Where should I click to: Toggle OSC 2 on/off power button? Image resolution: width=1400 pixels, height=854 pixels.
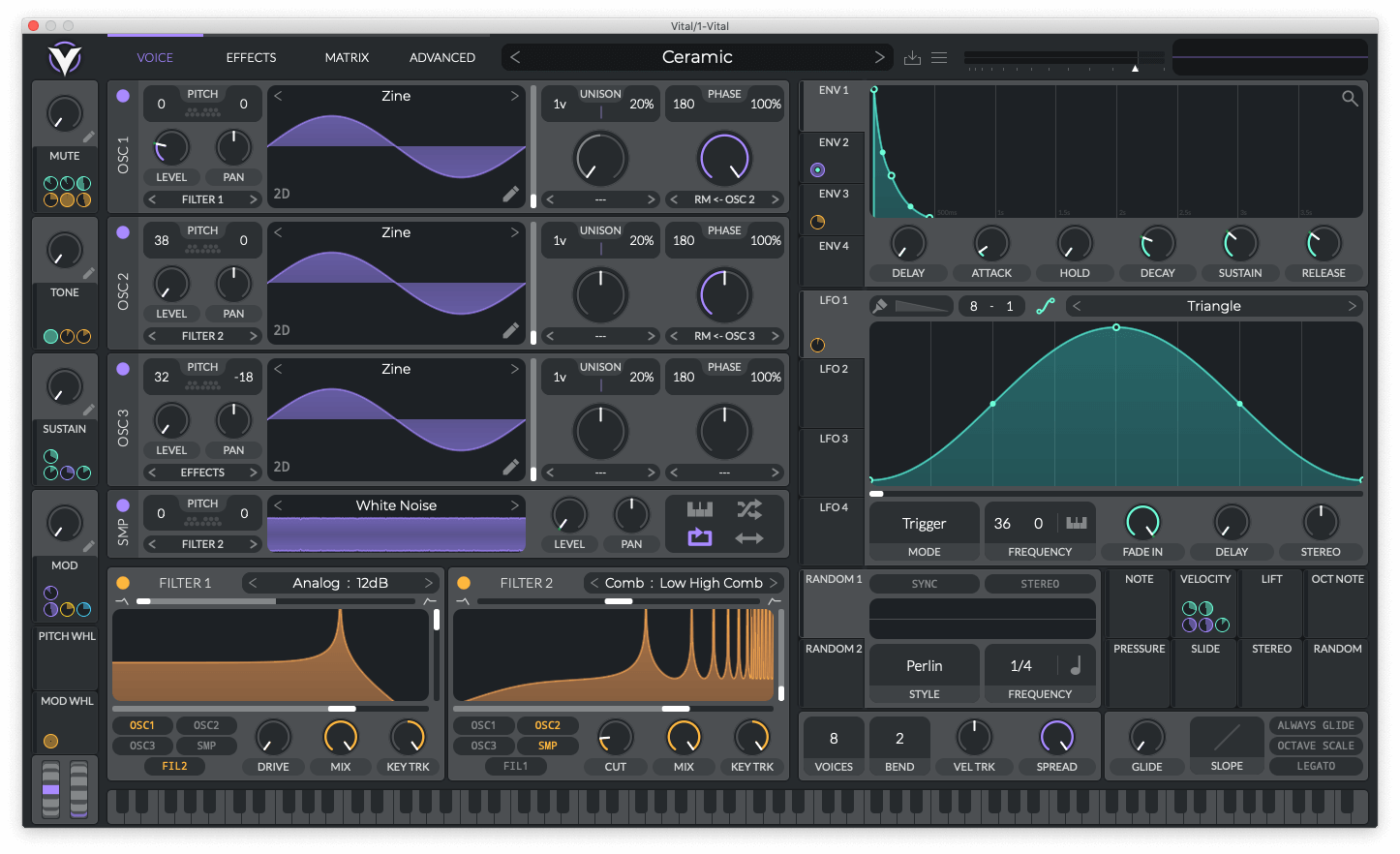click(x=123, y=232)
